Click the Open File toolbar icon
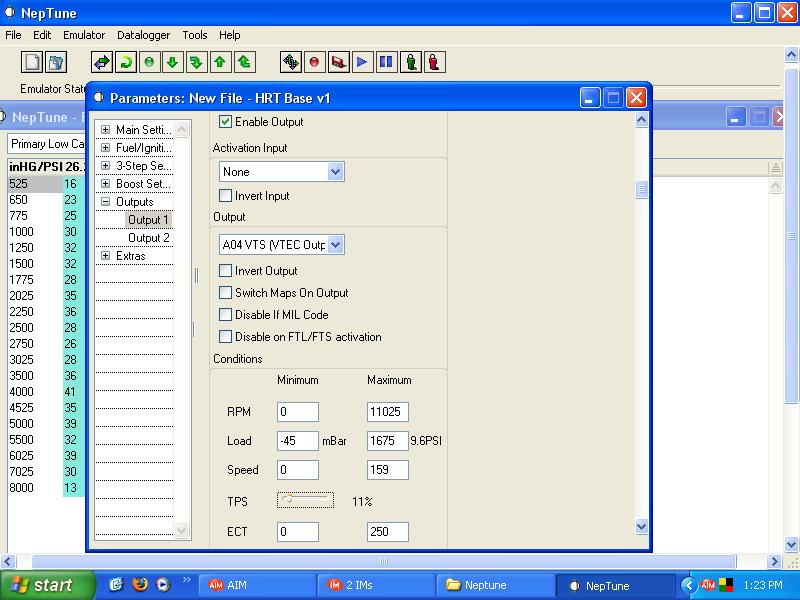 [56, 62]
